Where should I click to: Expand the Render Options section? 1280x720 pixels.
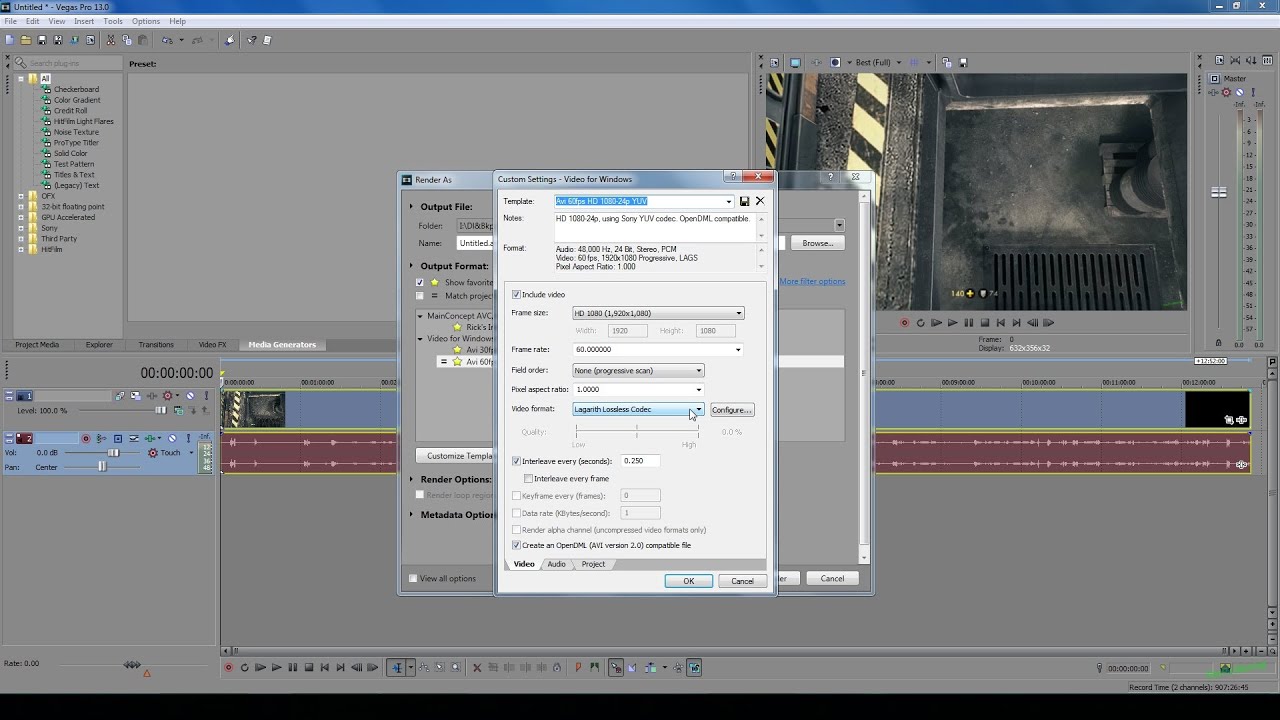tap(411, 479)
